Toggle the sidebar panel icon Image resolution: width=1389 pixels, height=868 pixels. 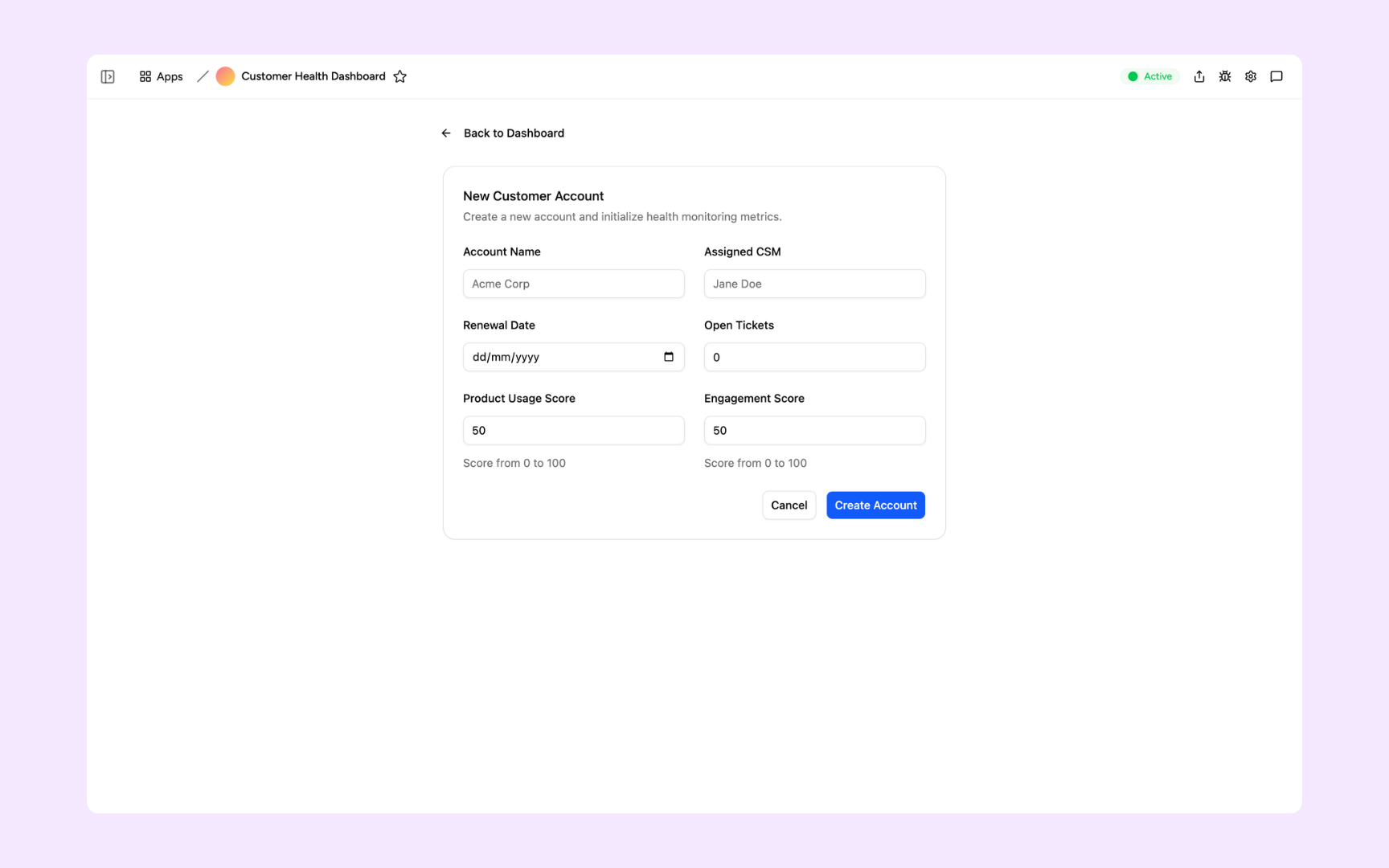click(x=108, y=76)
